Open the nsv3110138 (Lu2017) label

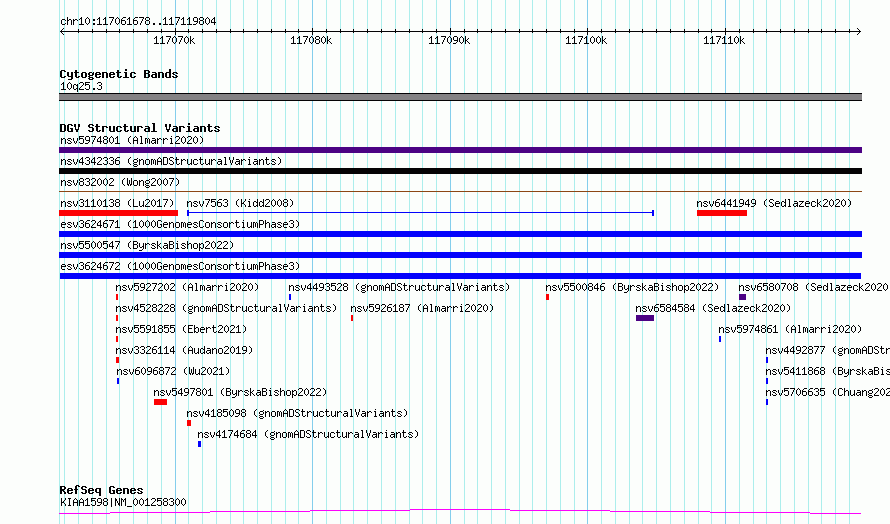click(117, 203)
